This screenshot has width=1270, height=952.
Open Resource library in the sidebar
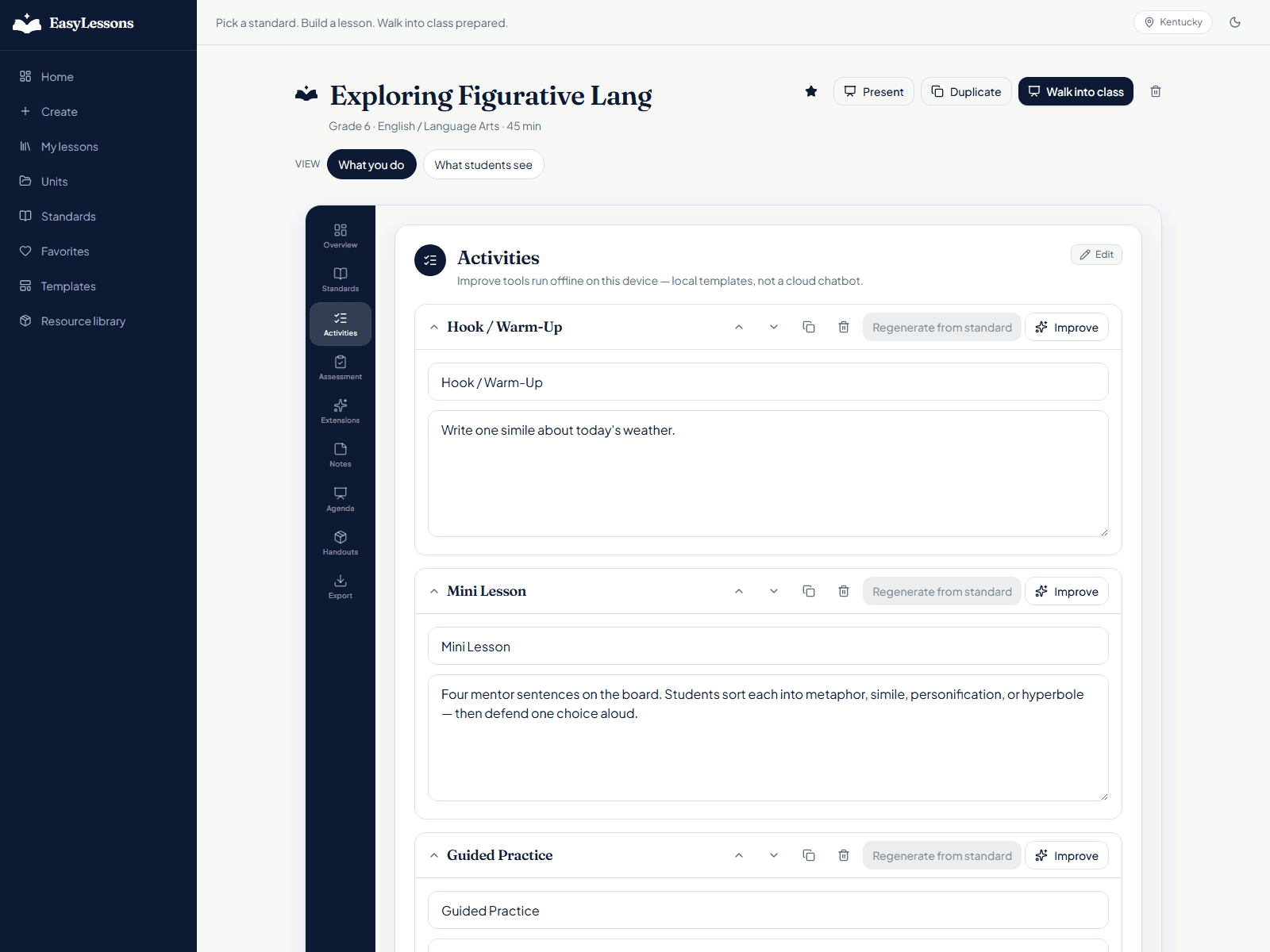click(98, 321)
